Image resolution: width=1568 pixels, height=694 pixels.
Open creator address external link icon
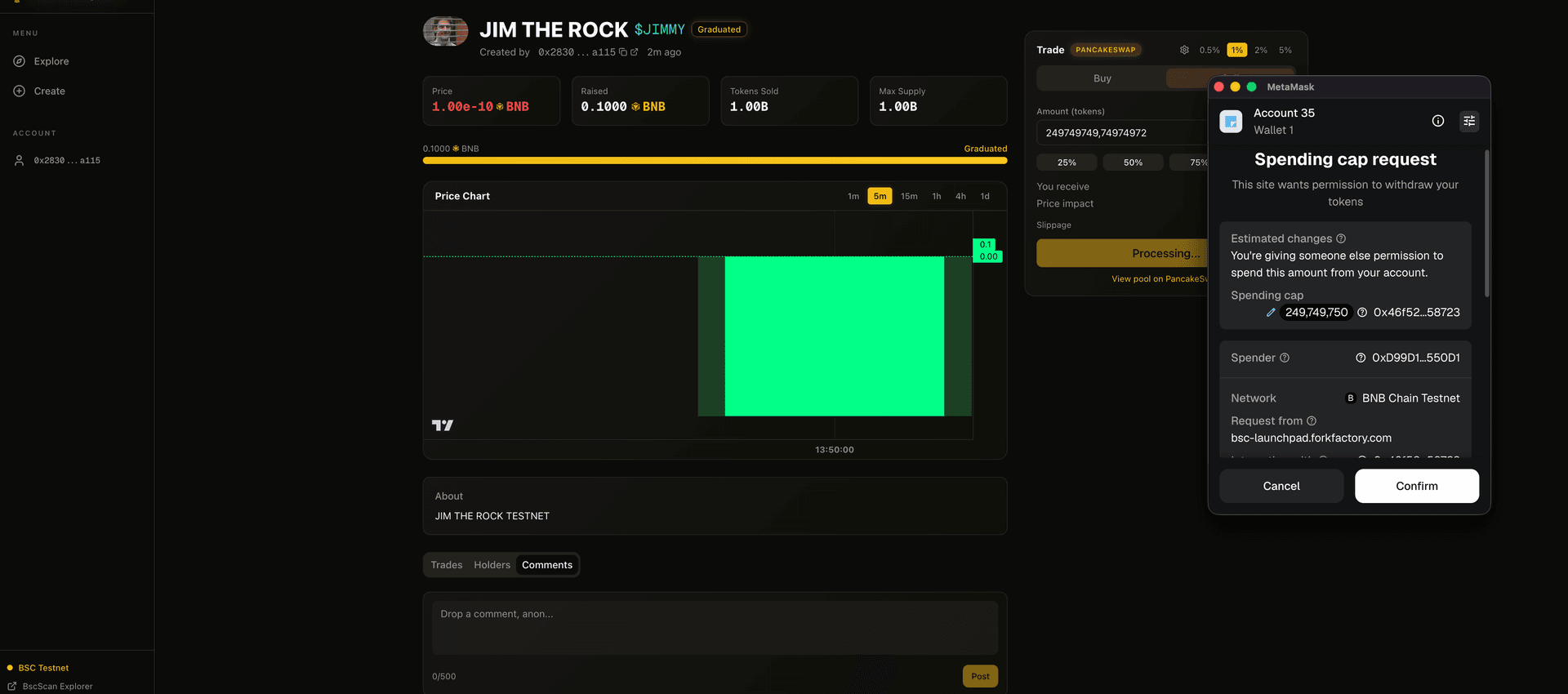tap(635, 52)
